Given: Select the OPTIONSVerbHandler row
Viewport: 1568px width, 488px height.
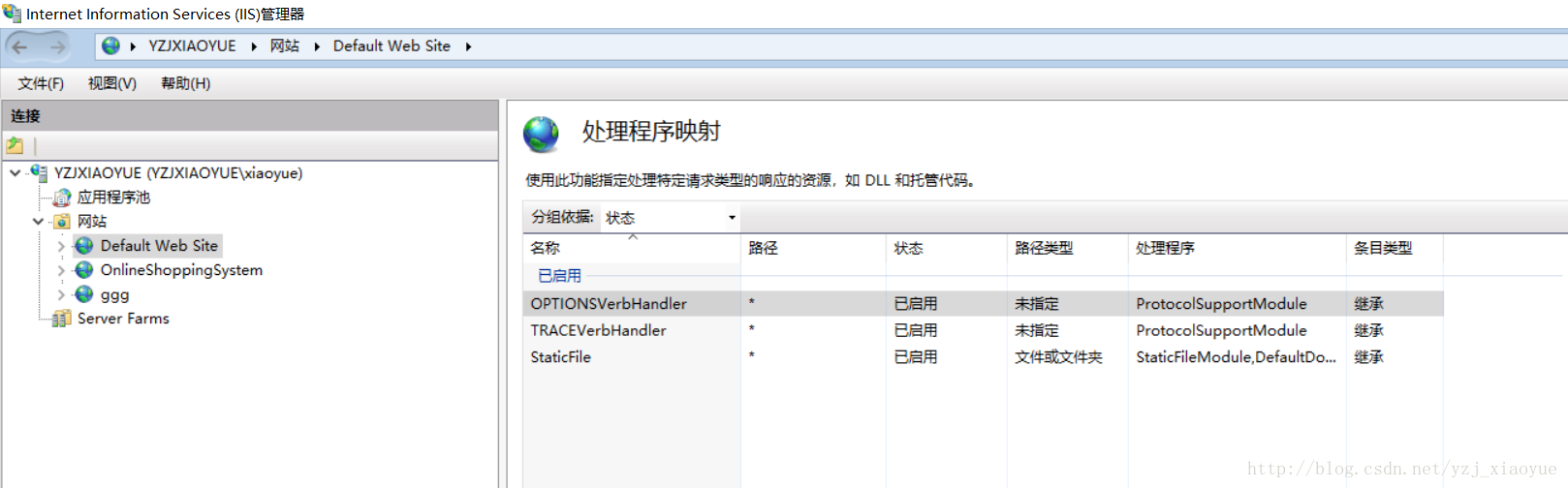Looking at the screenshot, I should 983,304.
